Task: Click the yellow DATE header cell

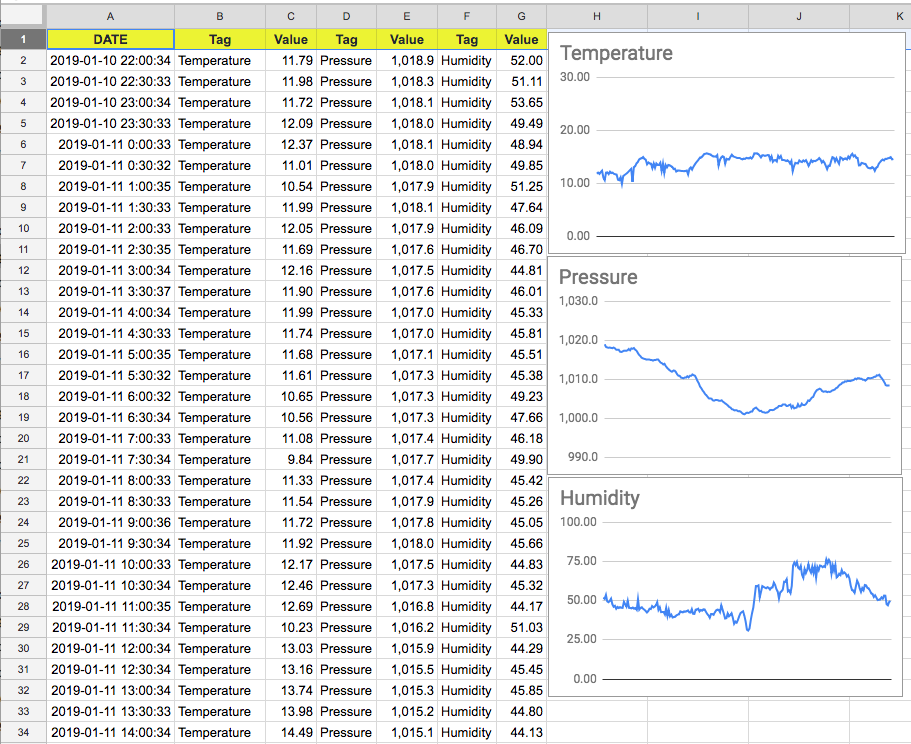Action: [x=110, y=39]
